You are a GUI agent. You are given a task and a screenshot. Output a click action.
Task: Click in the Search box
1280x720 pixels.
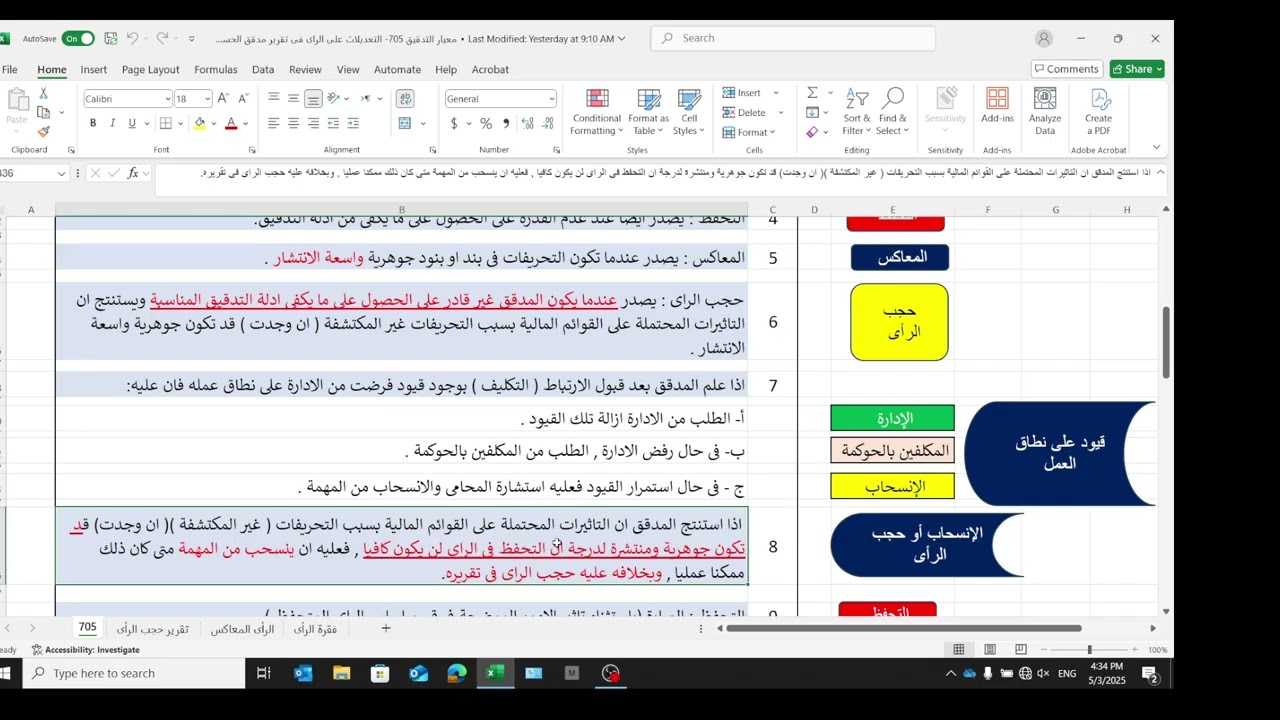793,38
